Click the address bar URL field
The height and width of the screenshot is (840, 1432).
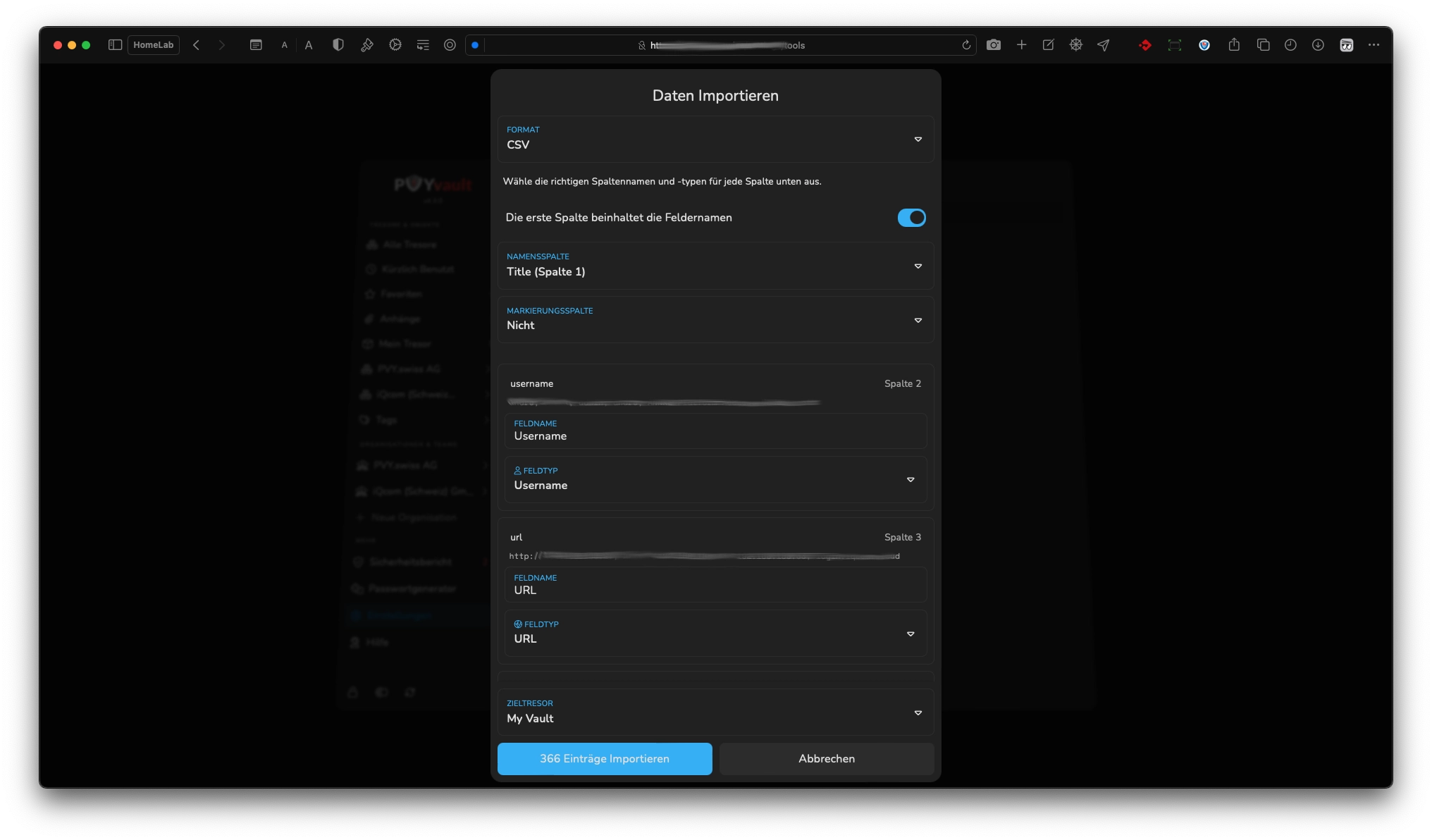(722, 45)
